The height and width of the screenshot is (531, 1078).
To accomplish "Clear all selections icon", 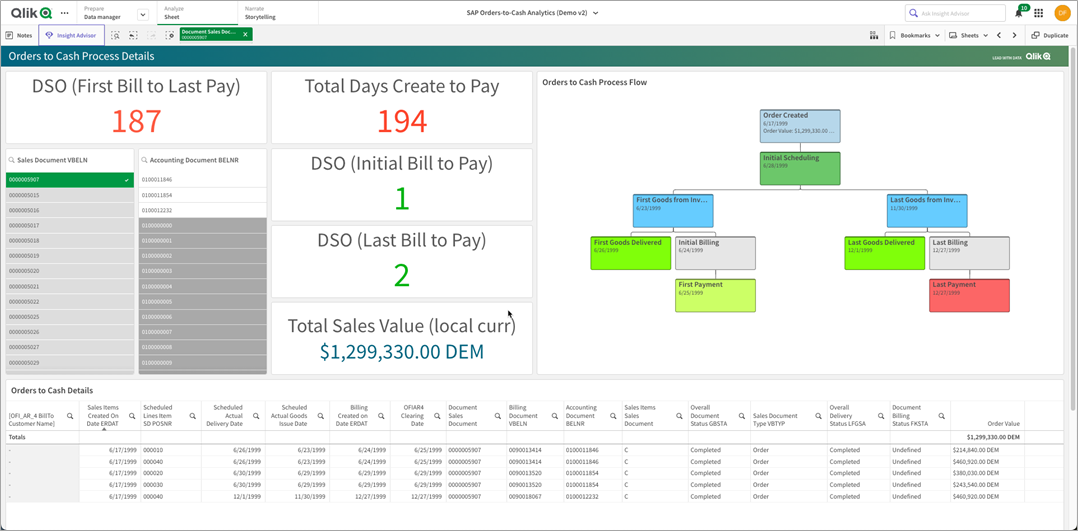I will coord(170,35).
